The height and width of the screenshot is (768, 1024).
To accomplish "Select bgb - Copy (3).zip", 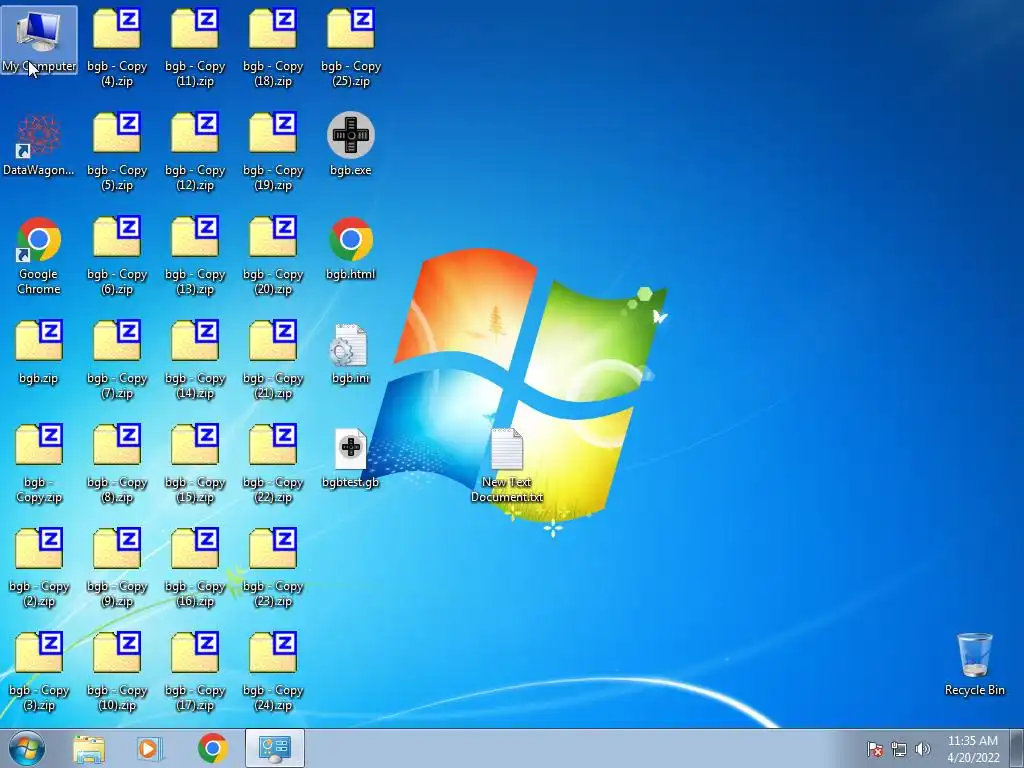I will 39,672.
